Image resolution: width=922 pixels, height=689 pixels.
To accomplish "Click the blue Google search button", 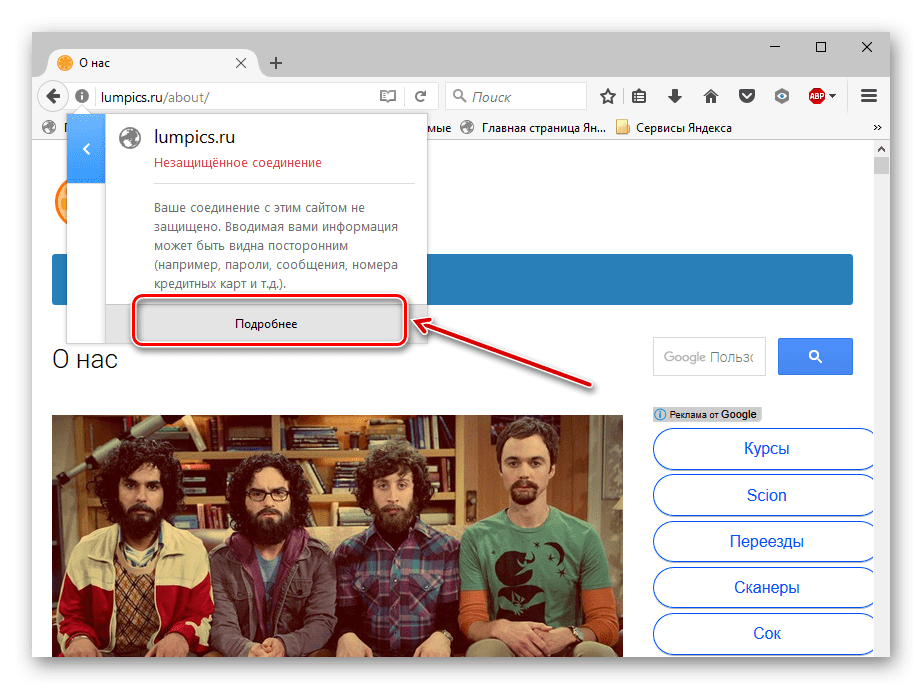I will click(x=815, y=356).
